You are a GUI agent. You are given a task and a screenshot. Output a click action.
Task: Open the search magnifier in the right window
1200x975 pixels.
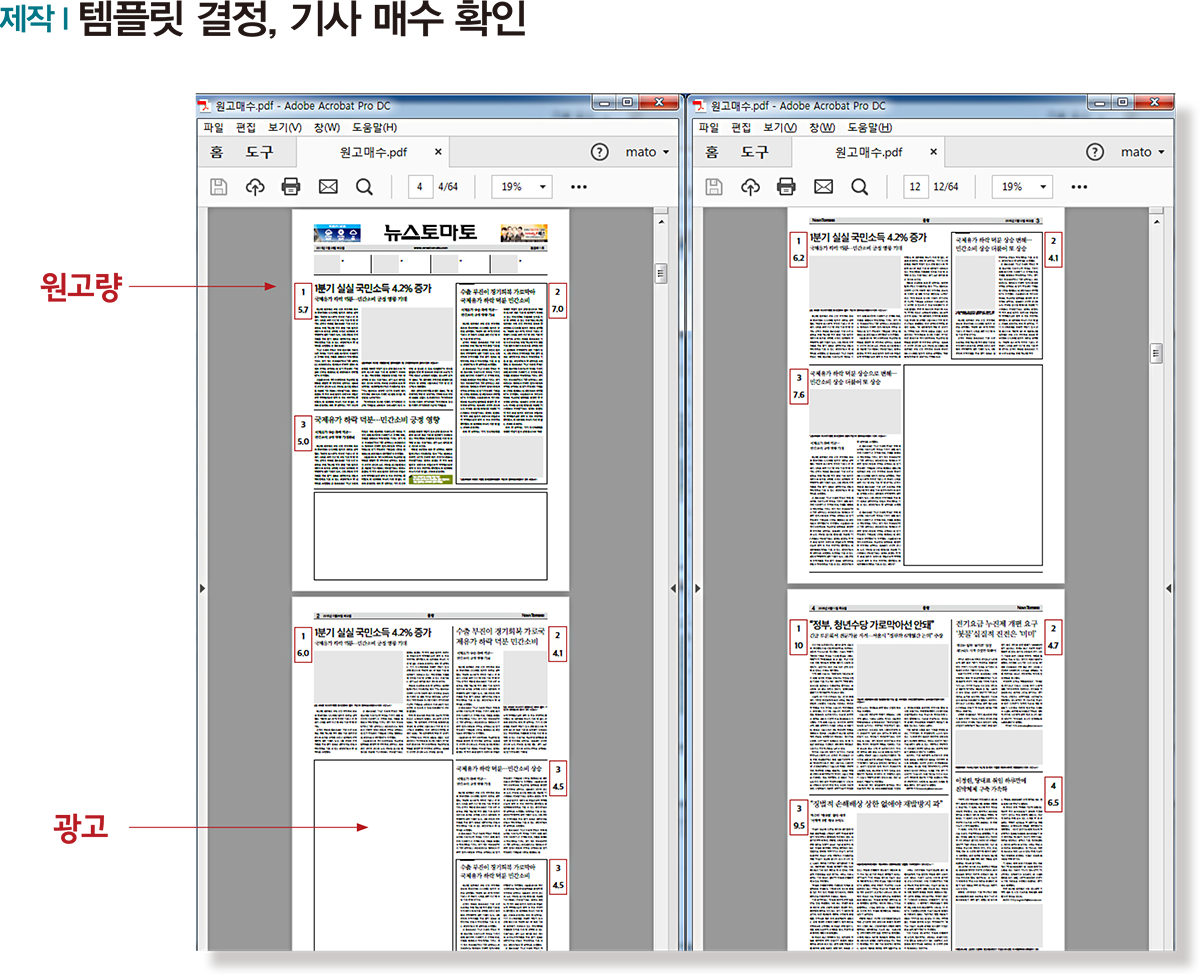(x=859, y=187)
